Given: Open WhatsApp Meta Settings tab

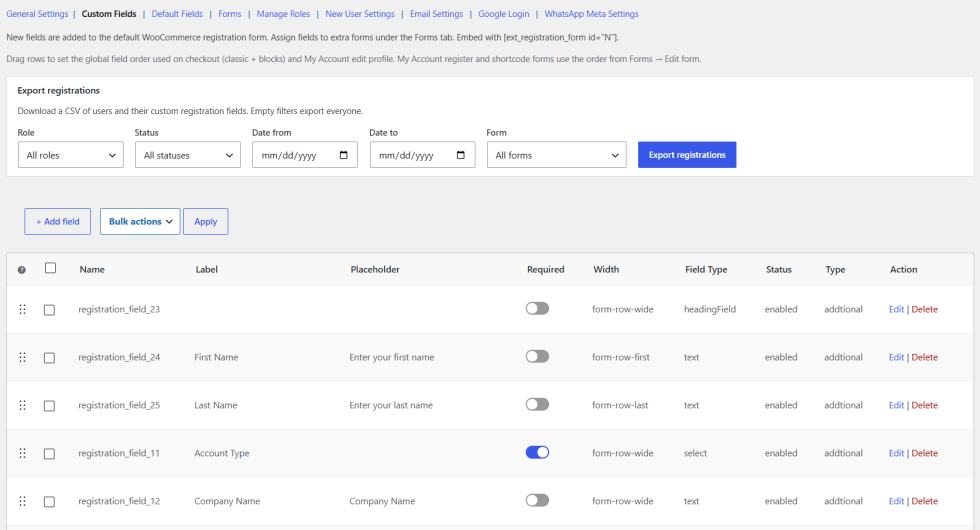Looking at the screenshot, I should click(591, 14).
